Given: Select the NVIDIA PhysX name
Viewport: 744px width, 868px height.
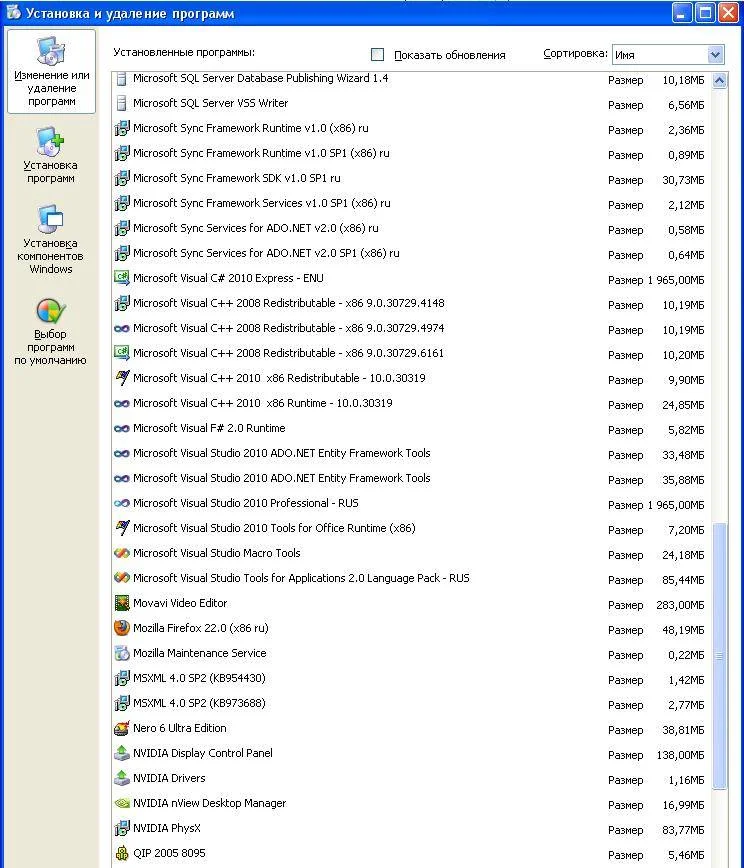Looking at the screenshot, I should pyautogui.click(x=167, y=828).
